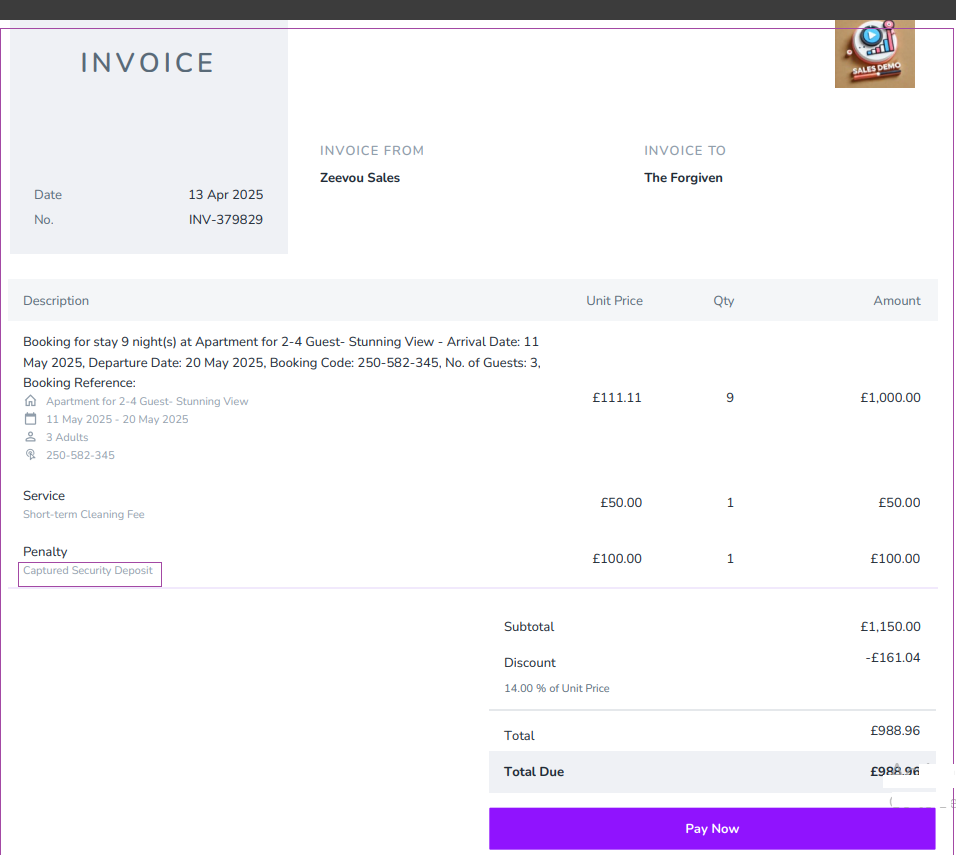The image size is (956, 855).
Task: Click the Total Due label
Action: [533, 771]
